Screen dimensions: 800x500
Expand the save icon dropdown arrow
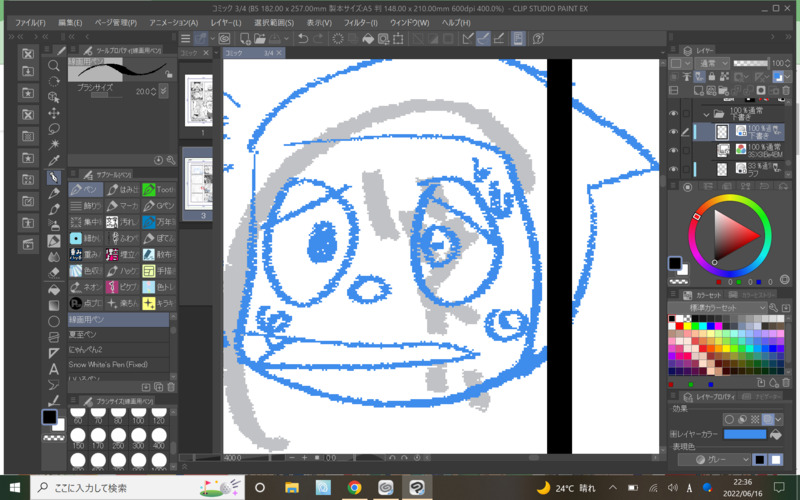pyautogui.click(x=286, y=38)
